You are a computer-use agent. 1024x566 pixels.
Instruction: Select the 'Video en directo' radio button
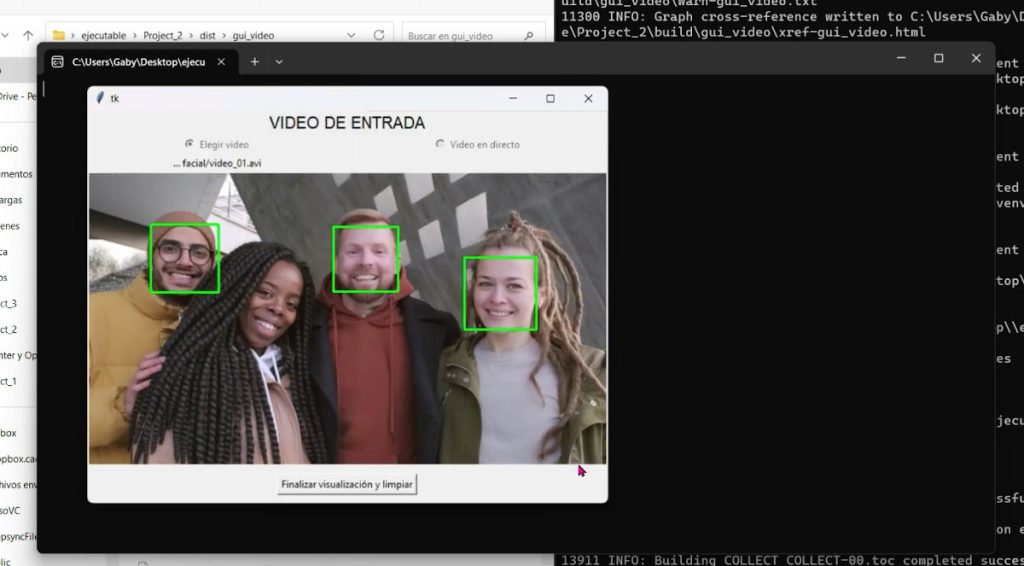[440, 144]
